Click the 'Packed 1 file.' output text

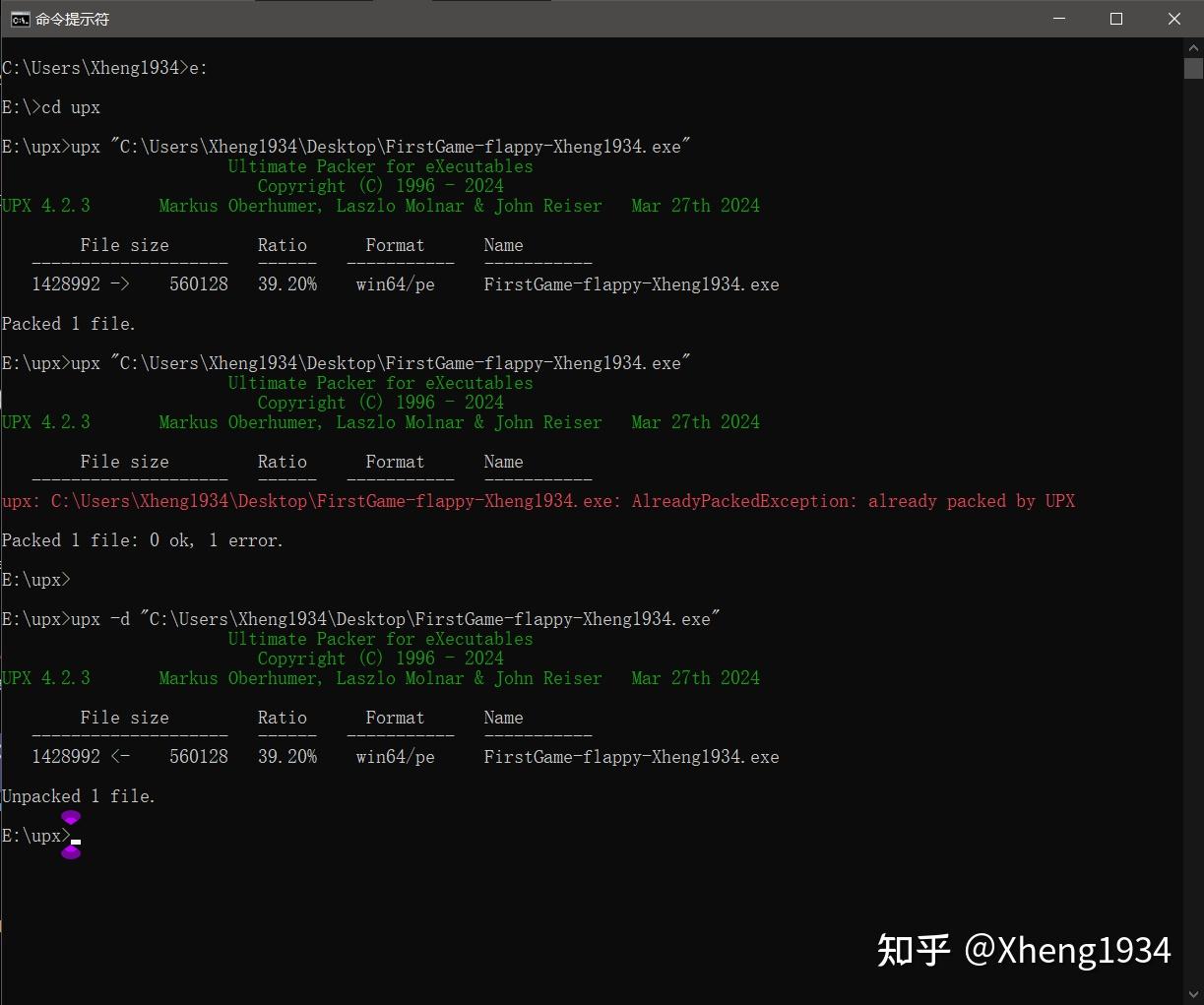pos(68,323)
